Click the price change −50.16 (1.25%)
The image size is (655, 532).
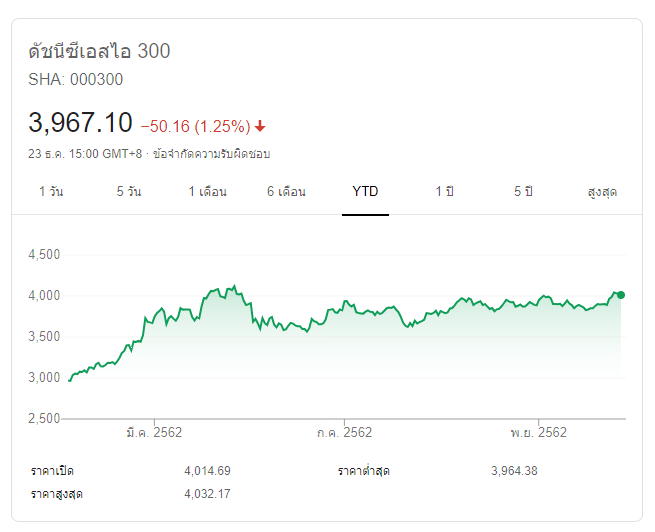point(195,126)
